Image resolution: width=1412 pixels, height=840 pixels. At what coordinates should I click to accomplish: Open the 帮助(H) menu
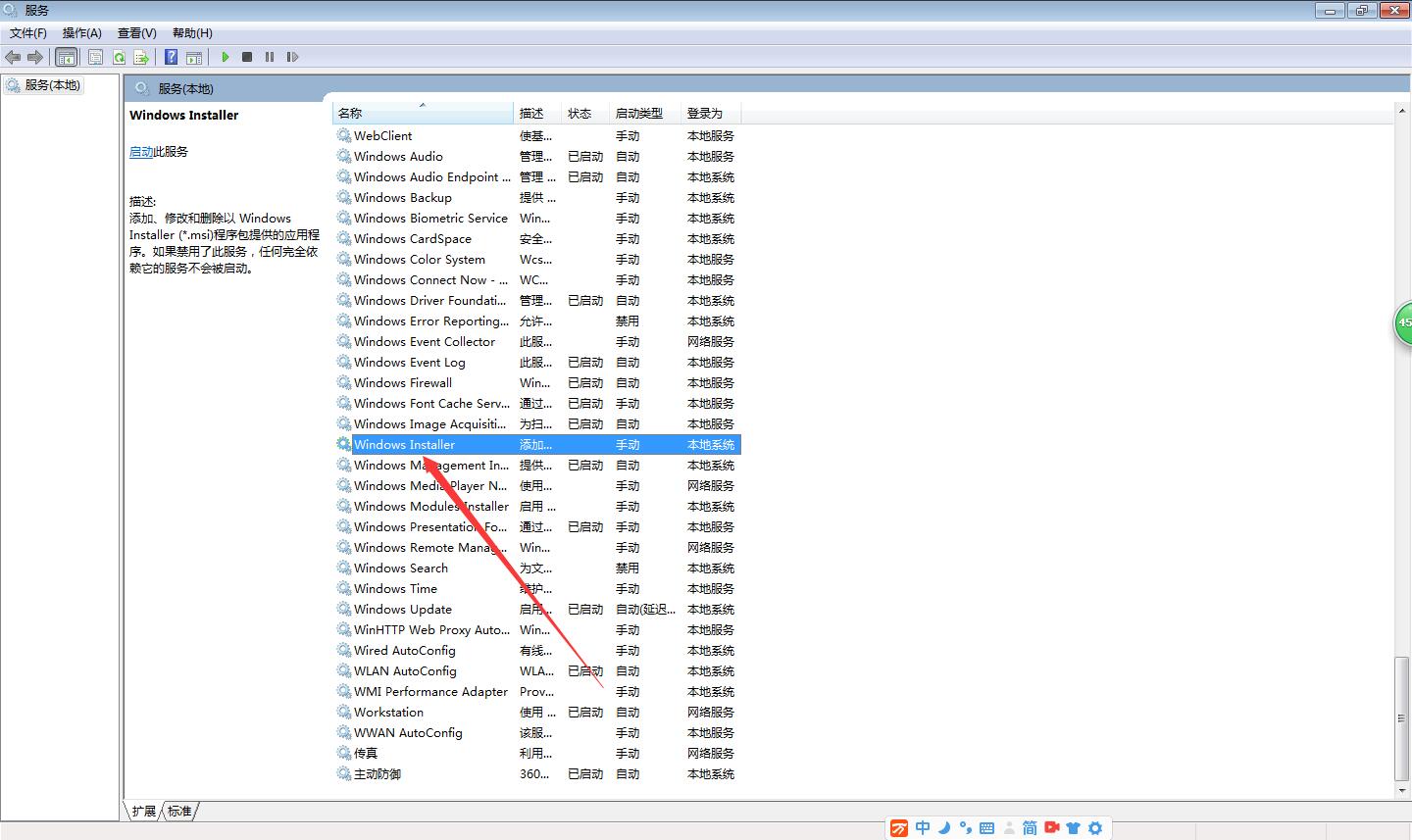pos(192,33)
